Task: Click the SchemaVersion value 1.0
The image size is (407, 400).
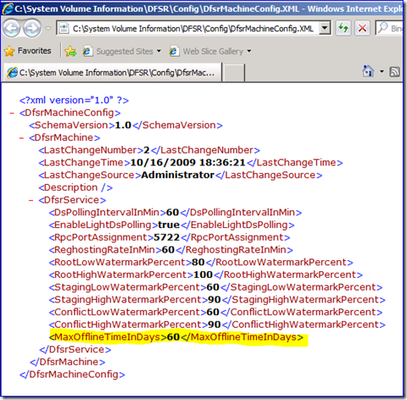Action: [123, 125]
